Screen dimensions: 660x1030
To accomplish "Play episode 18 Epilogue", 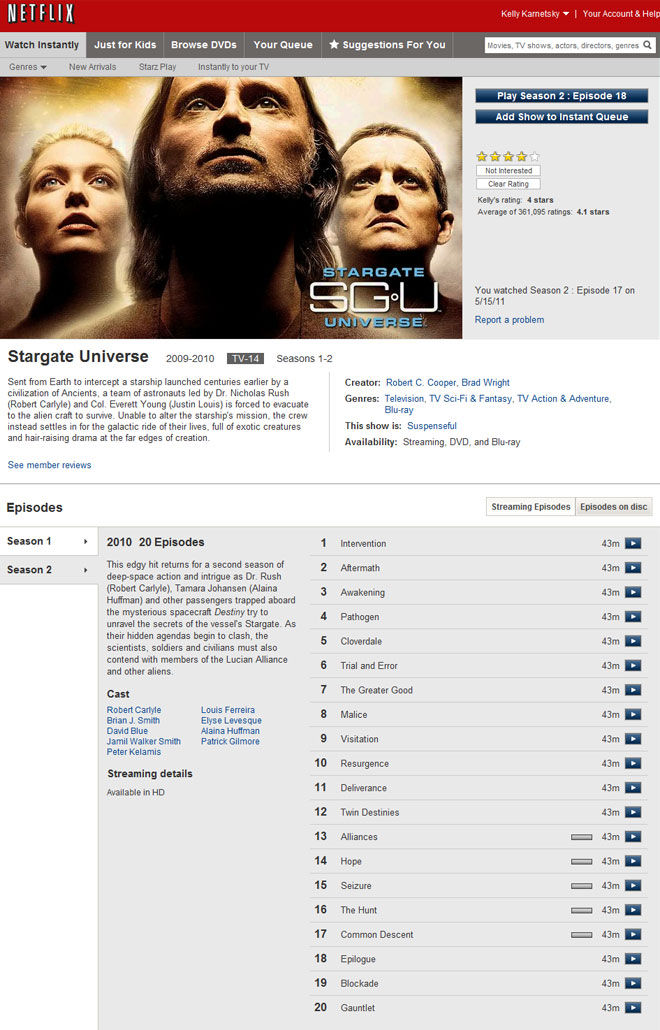I will click(x=632, y=958).
